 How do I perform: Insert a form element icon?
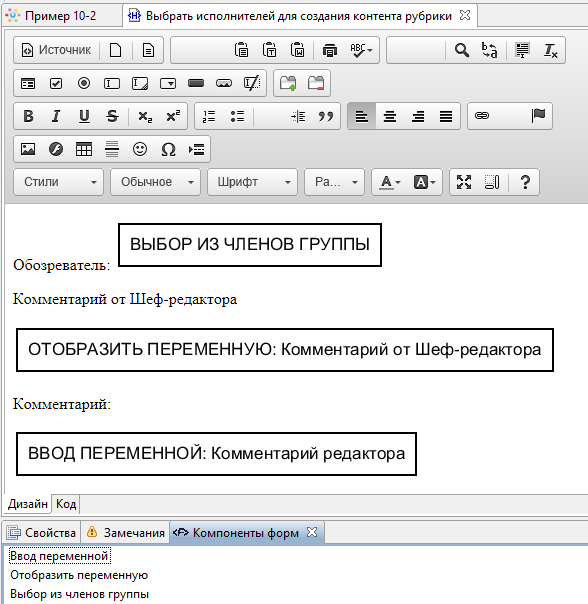tap(28, 83)
